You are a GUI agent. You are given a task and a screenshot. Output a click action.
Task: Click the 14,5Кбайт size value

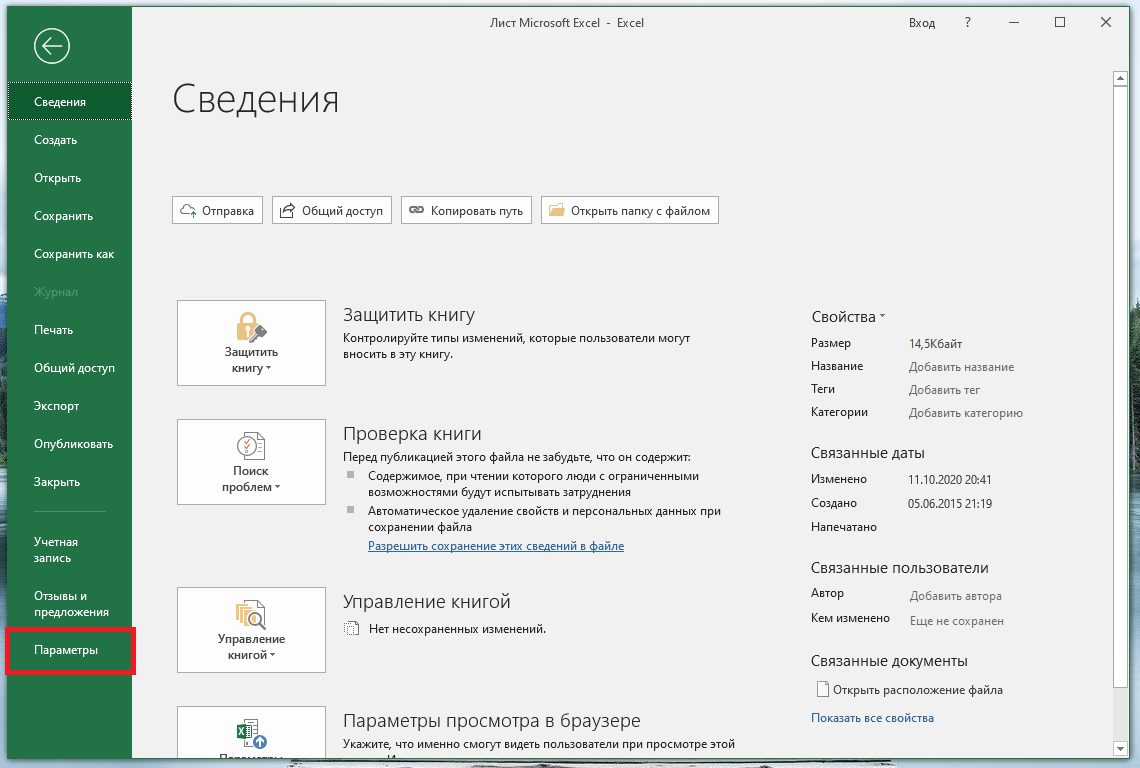935,344
